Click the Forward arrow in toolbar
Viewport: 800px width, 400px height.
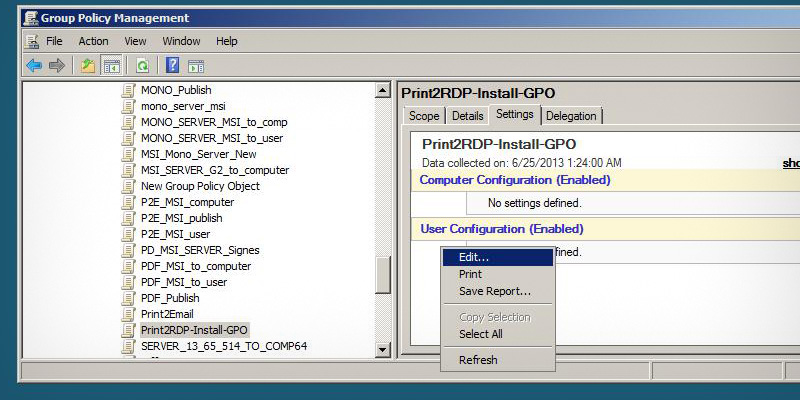(57, 66)
